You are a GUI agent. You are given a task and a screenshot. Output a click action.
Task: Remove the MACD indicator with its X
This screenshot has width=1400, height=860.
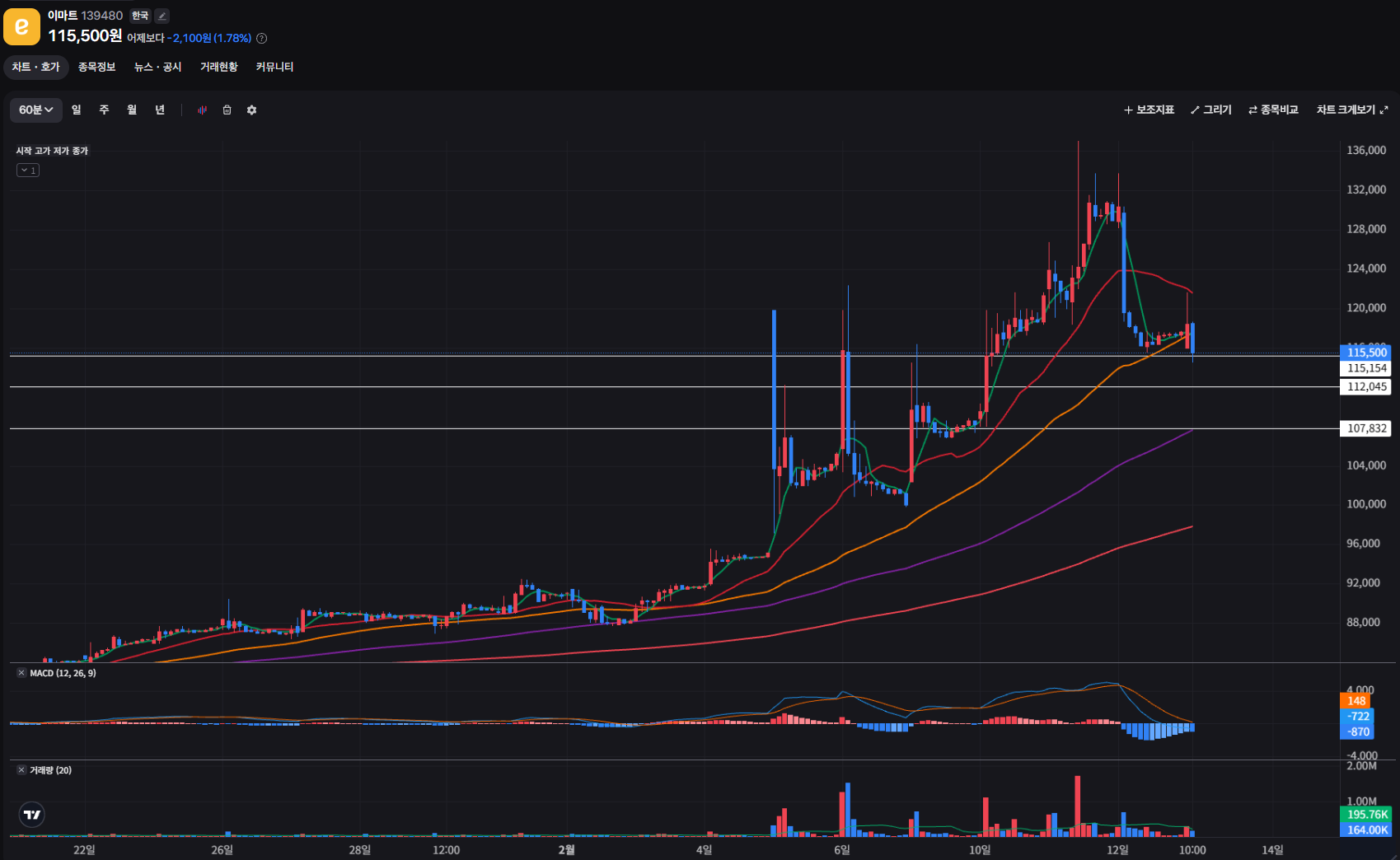coord(21,673)
